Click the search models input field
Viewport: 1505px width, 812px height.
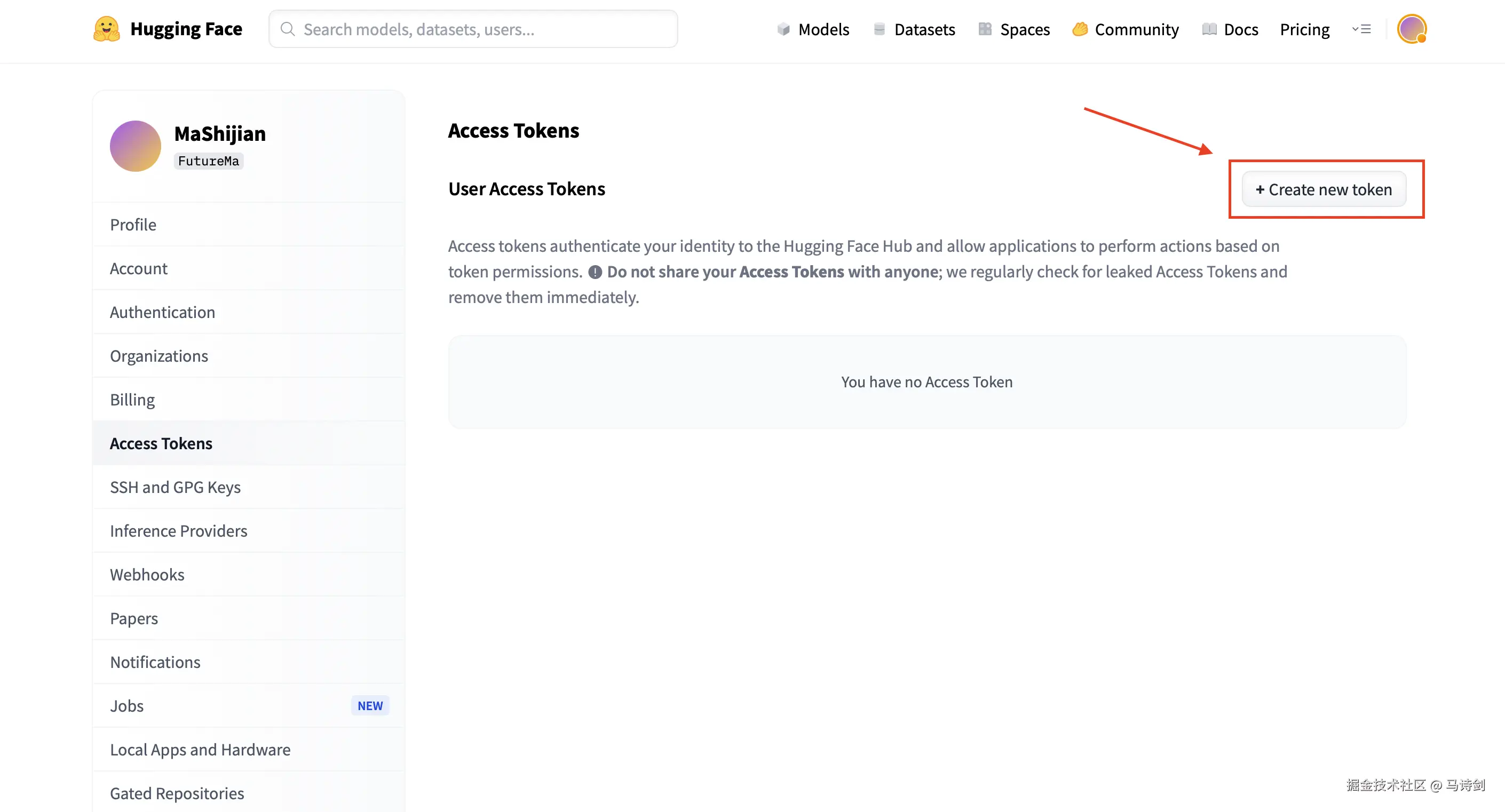[x=473, y=29]
